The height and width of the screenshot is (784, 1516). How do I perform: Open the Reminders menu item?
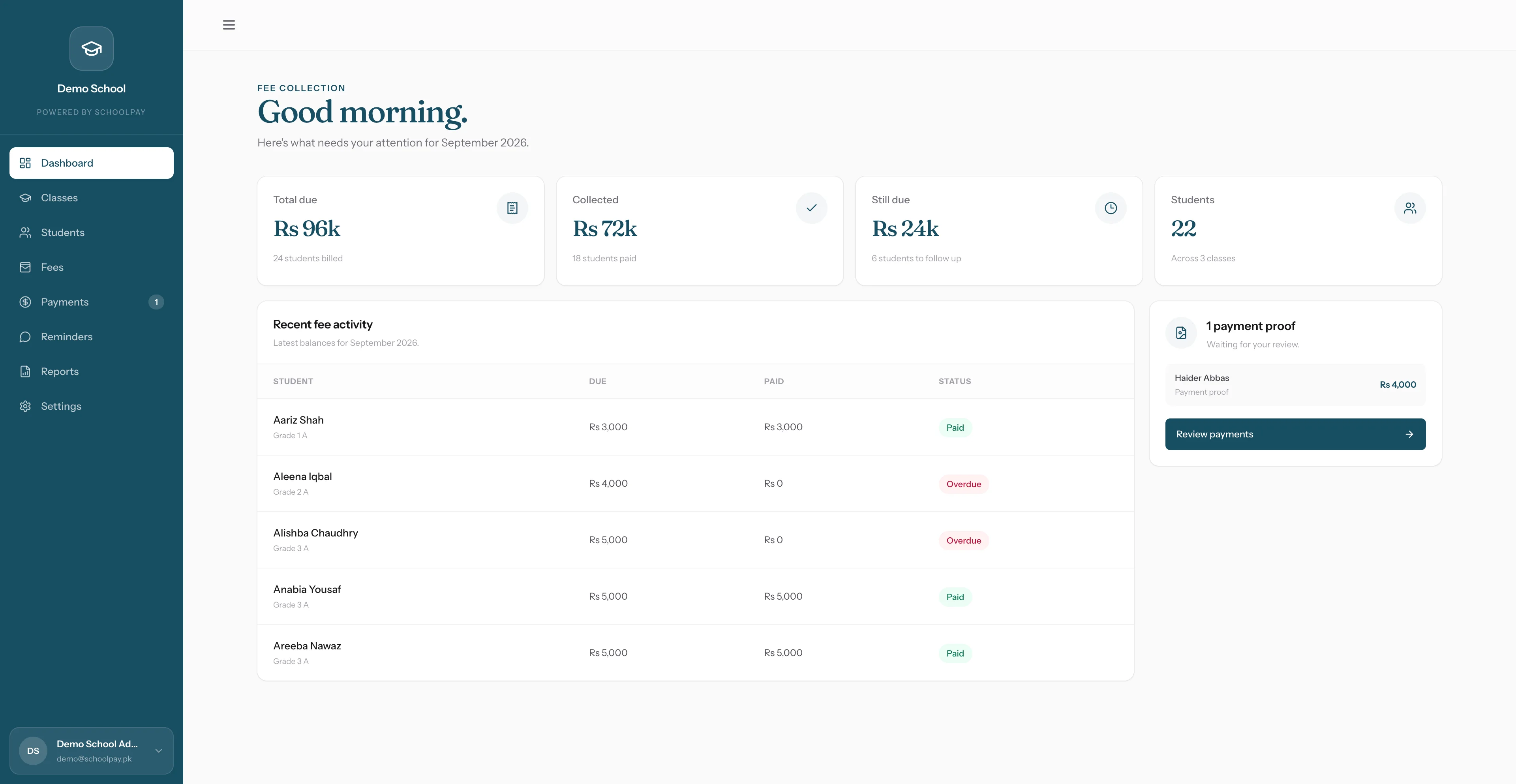tap(91, 337)
